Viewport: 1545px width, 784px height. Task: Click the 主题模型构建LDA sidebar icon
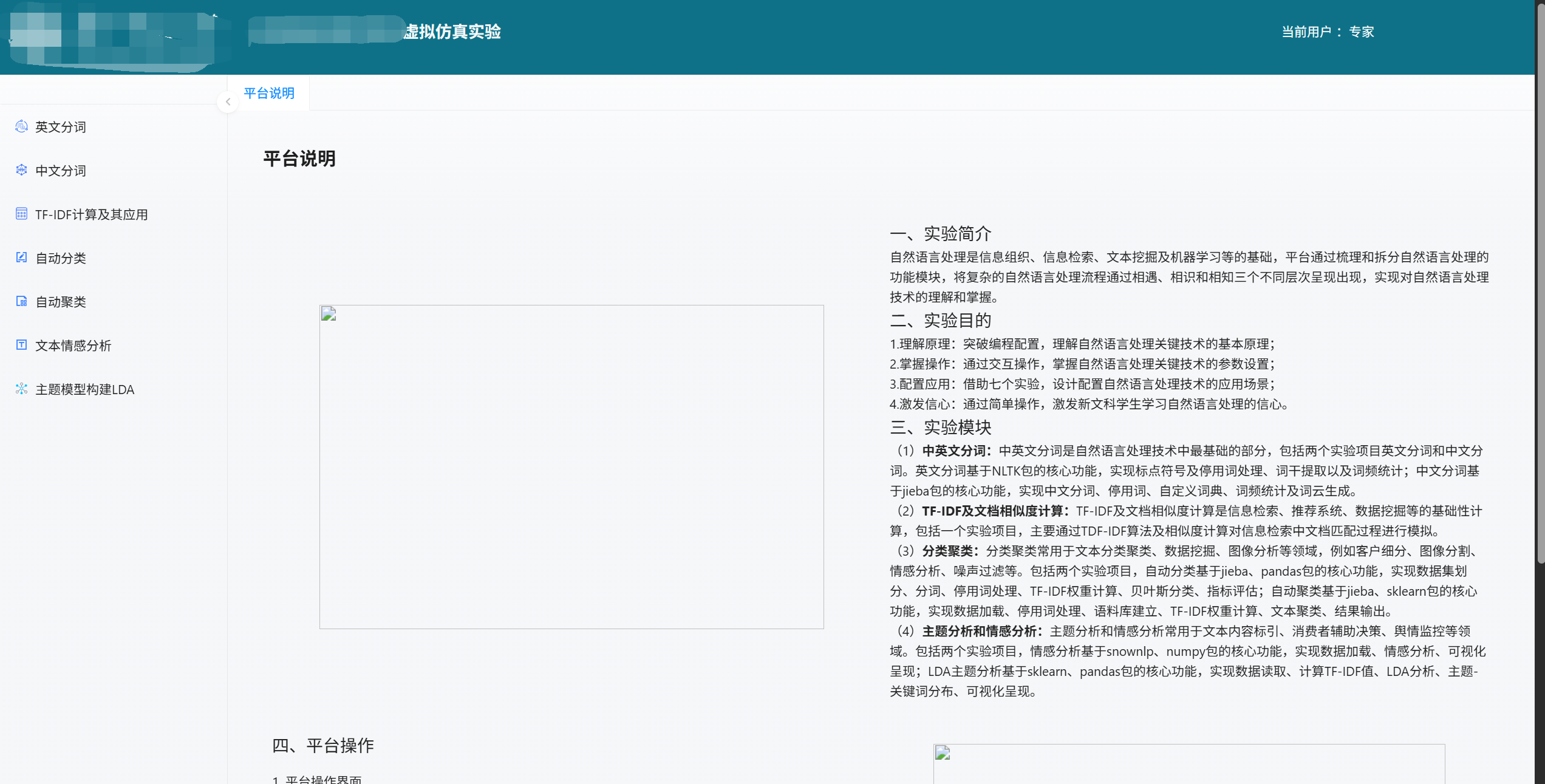click(22, 389)
